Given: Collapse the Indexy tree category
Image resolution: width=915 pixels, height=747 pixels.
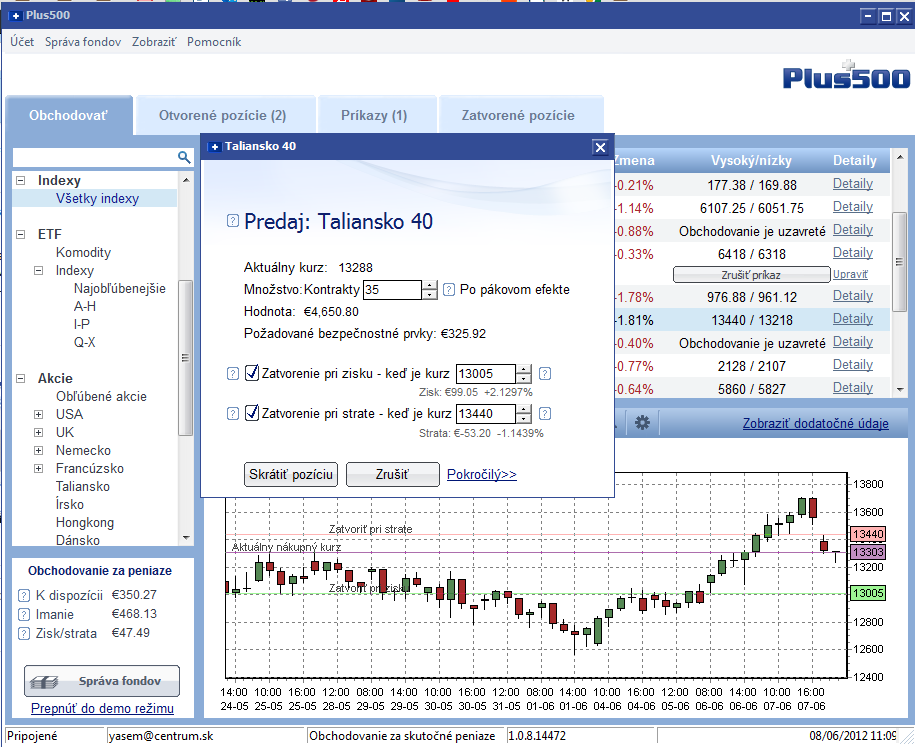Looking at the screenshot, I should [21, 180].
